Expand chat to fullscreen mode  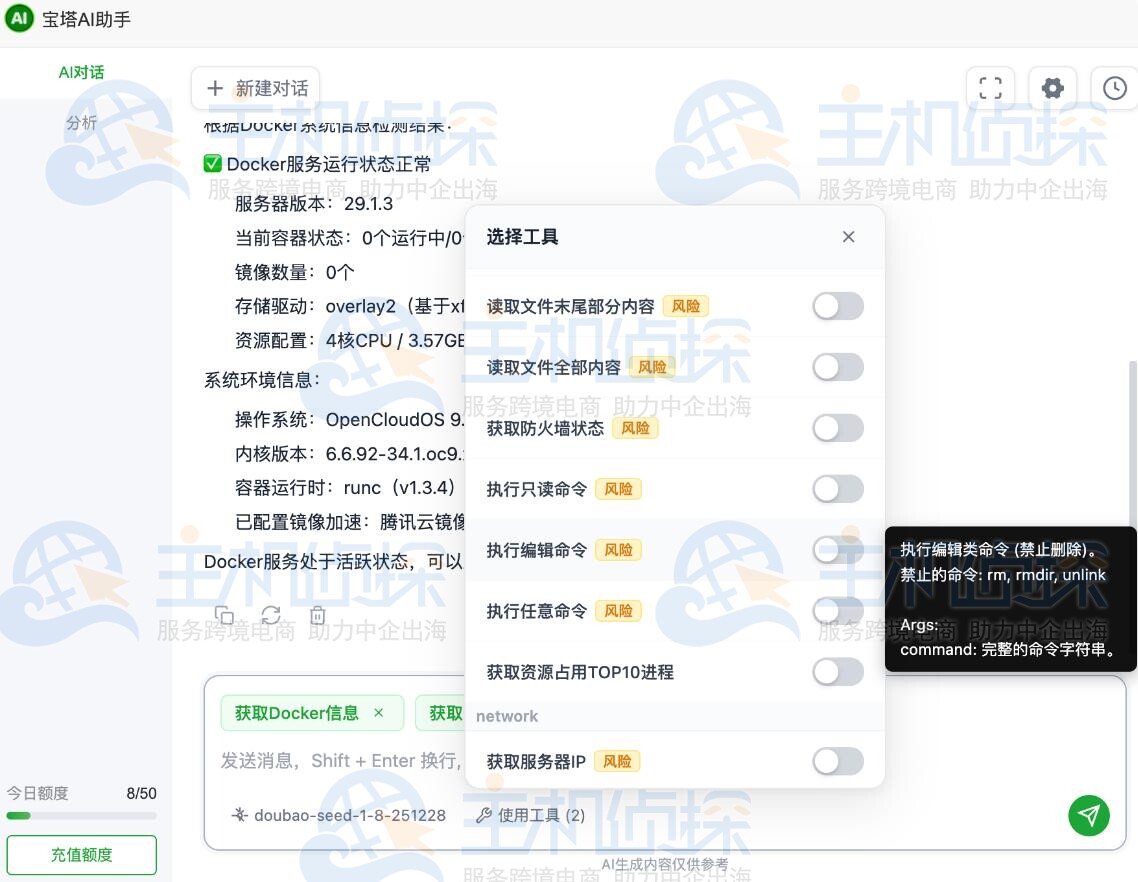pos(990,88)
